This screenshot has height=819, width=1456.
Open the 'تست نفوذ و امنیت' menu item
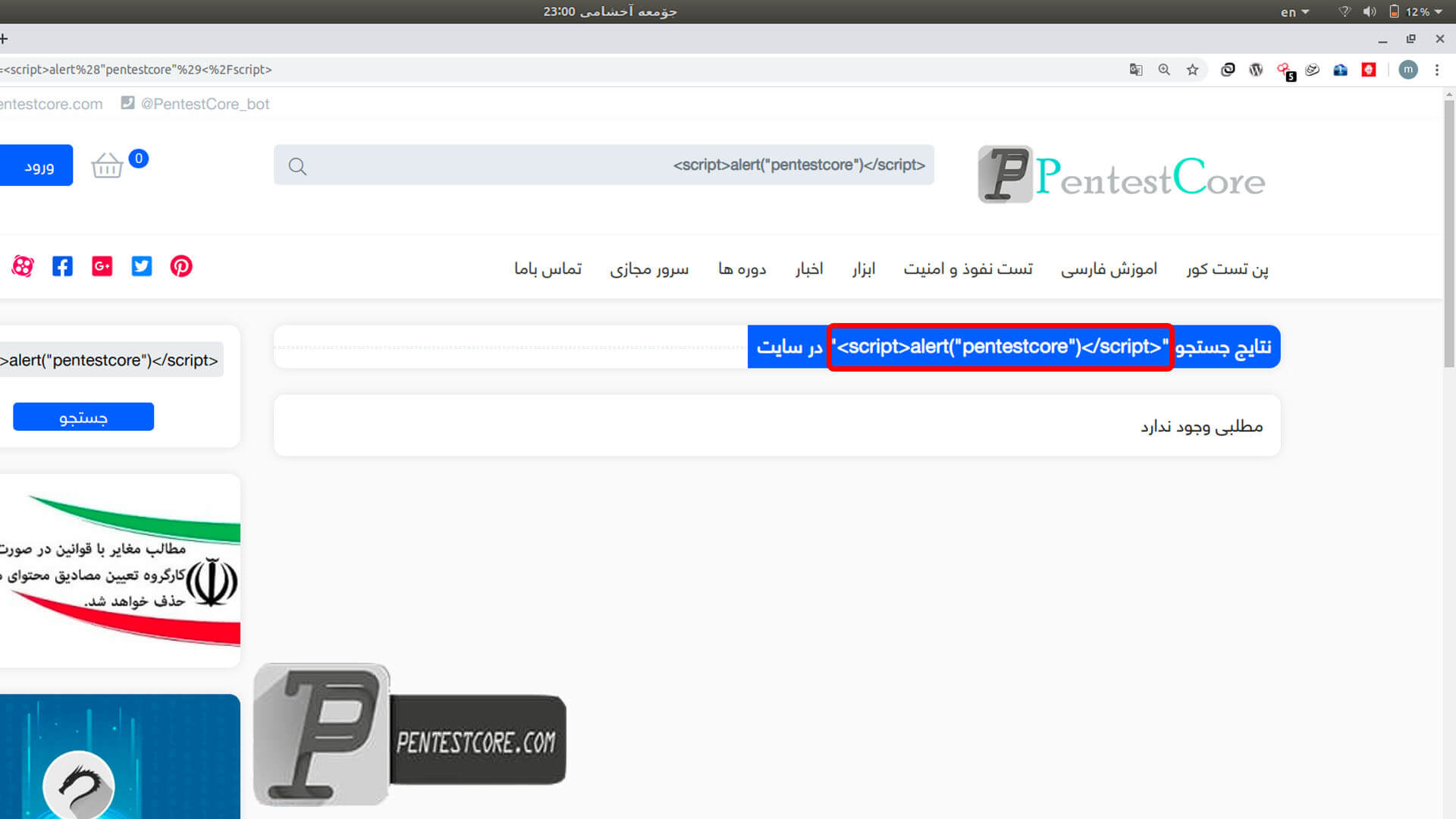pyautogui.click(x=968, y=268)
